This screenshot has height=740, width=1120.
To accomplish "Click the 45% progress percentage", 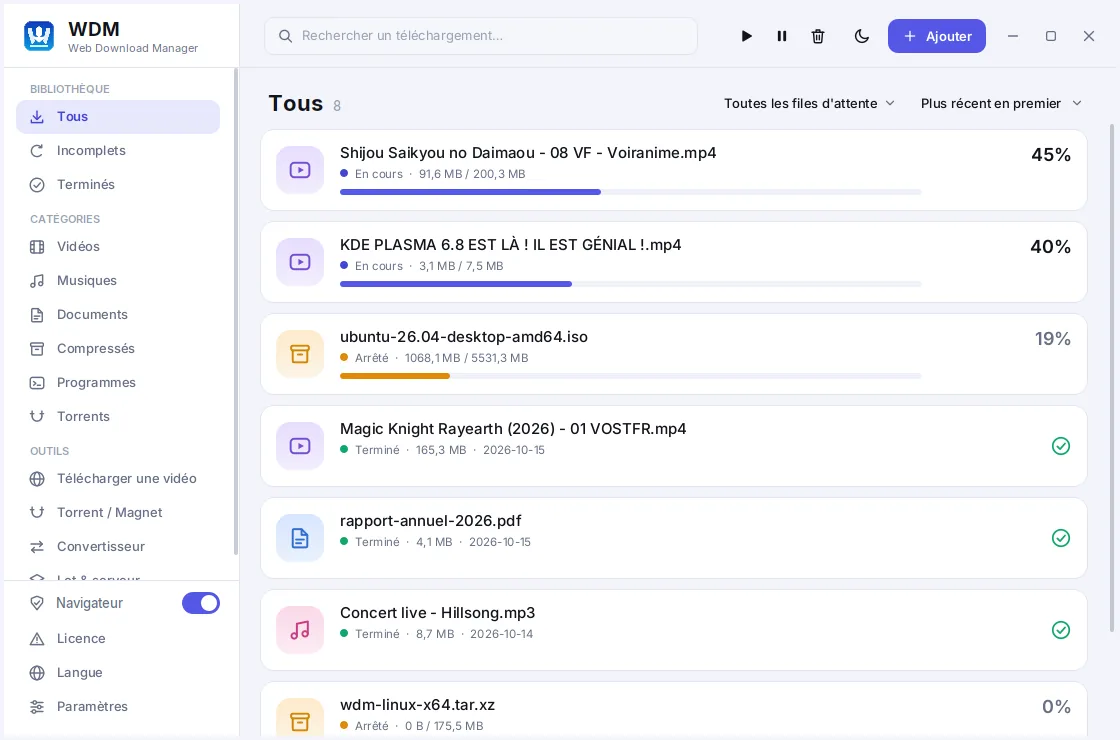I will click(x=1051, y=155).
